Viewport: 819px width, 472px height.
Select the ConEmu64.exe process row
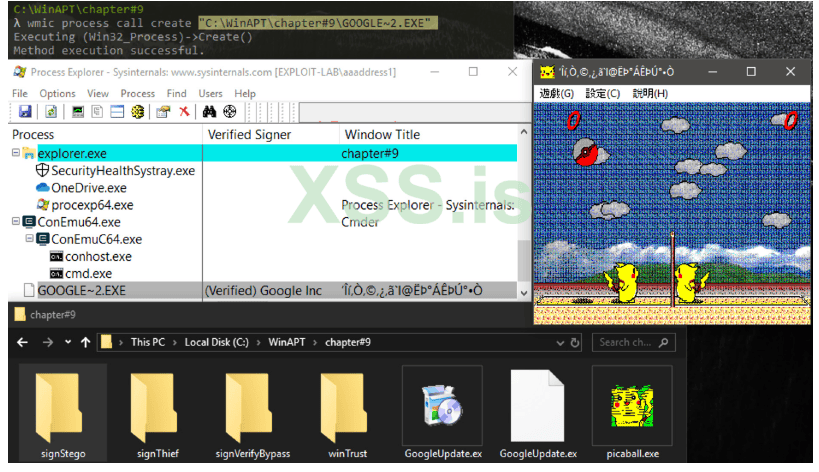click(263, 222)
